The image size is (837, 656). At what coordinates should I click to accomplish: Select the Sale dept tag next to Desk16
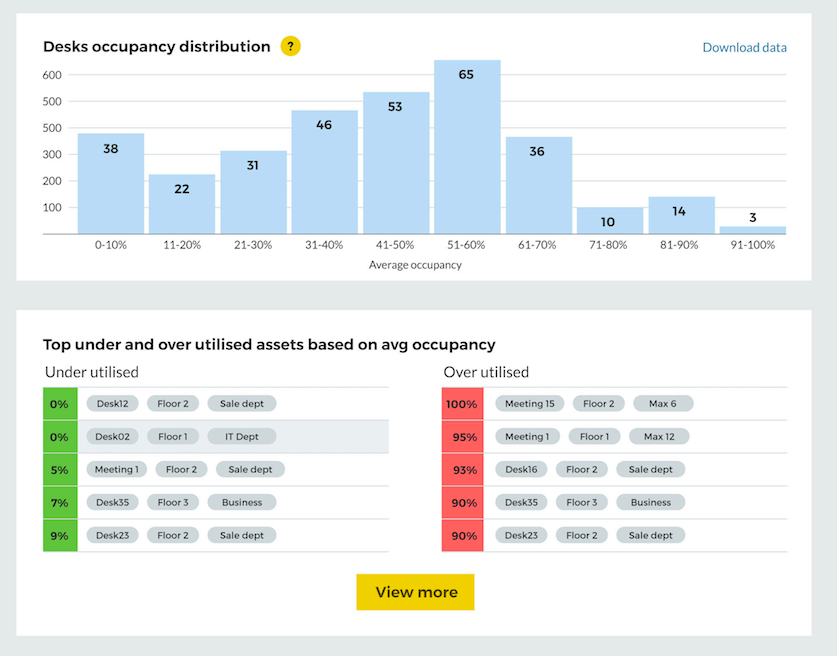pos(650,469)
